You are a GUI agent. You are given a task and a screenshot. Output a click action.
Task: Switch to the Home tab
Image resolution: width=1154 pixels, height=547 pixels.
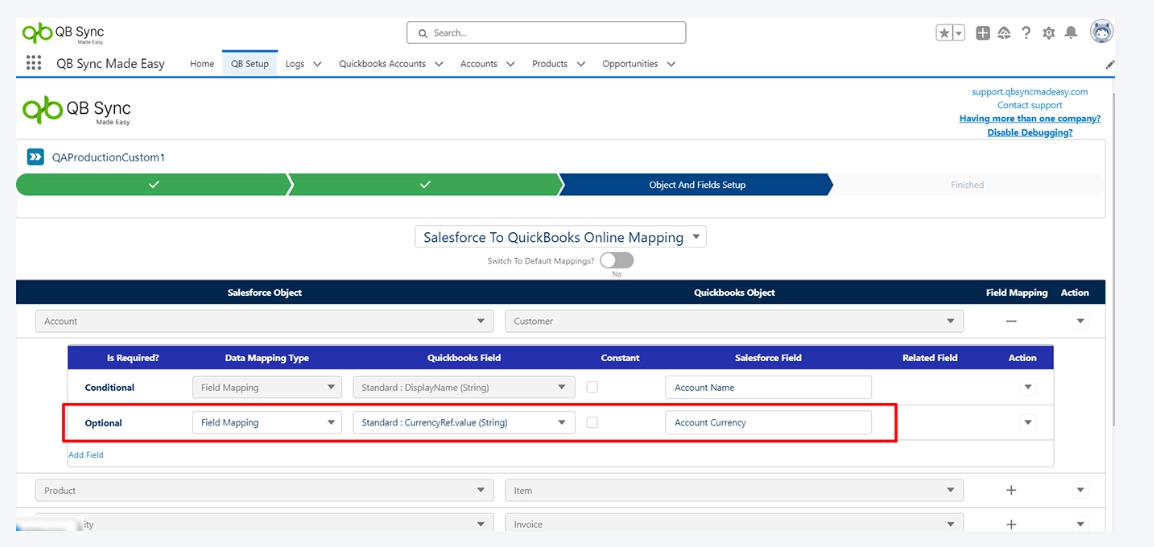coord(202,64)
